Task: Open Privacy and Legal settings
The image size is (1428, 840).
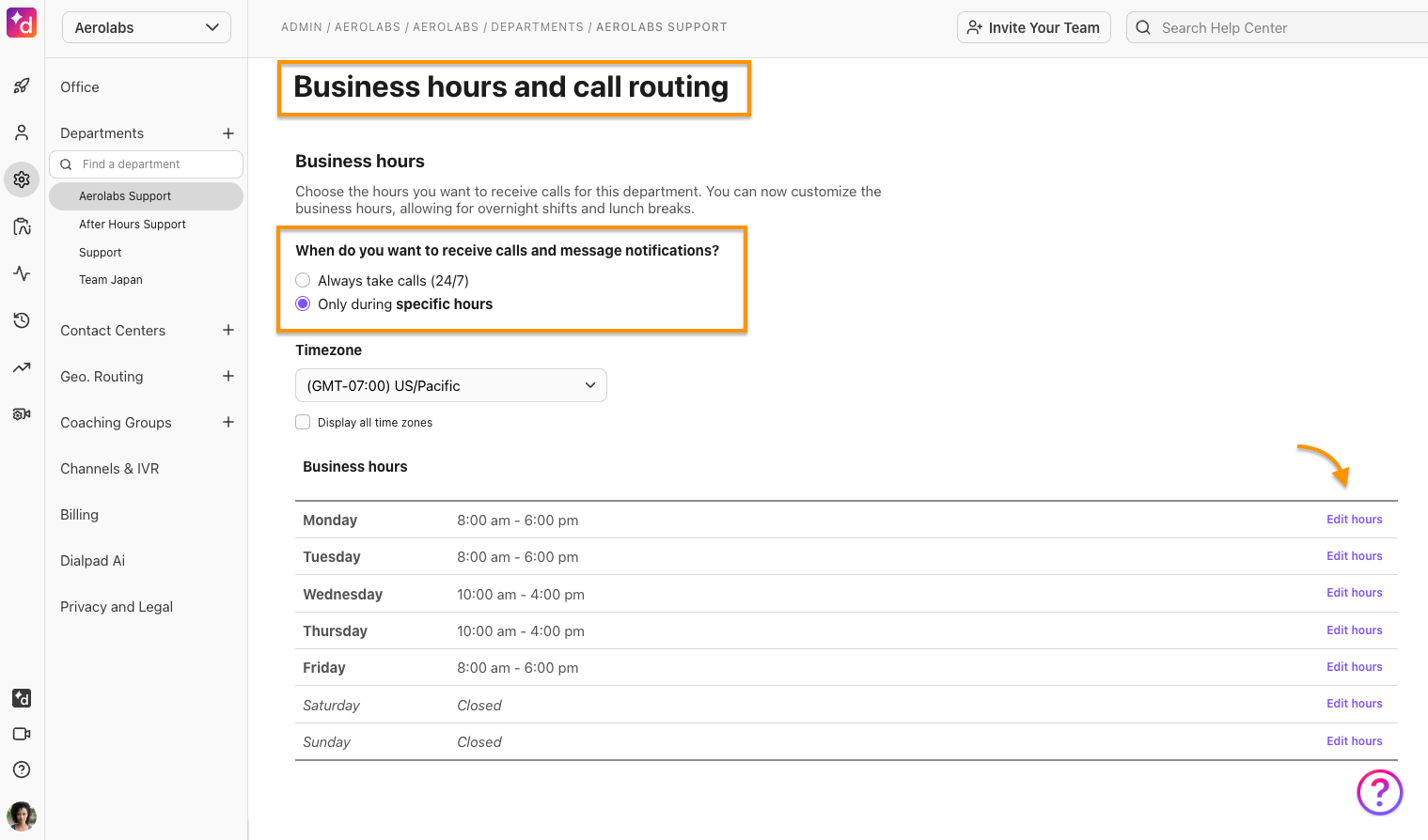Action: click(117, 606)
